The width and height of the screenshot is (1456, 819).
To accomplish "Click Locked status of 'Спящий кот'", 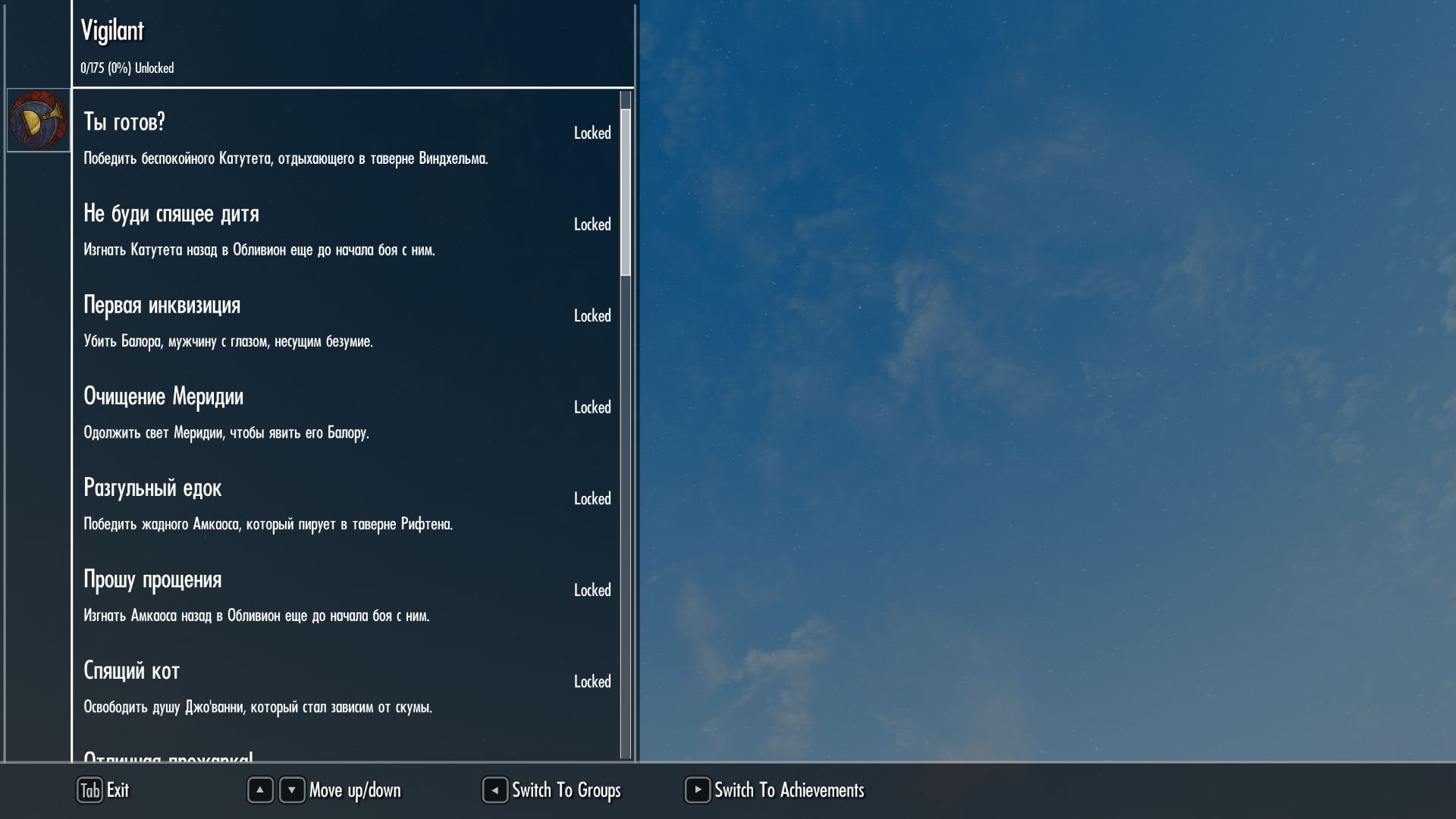I will coord(592,682).
